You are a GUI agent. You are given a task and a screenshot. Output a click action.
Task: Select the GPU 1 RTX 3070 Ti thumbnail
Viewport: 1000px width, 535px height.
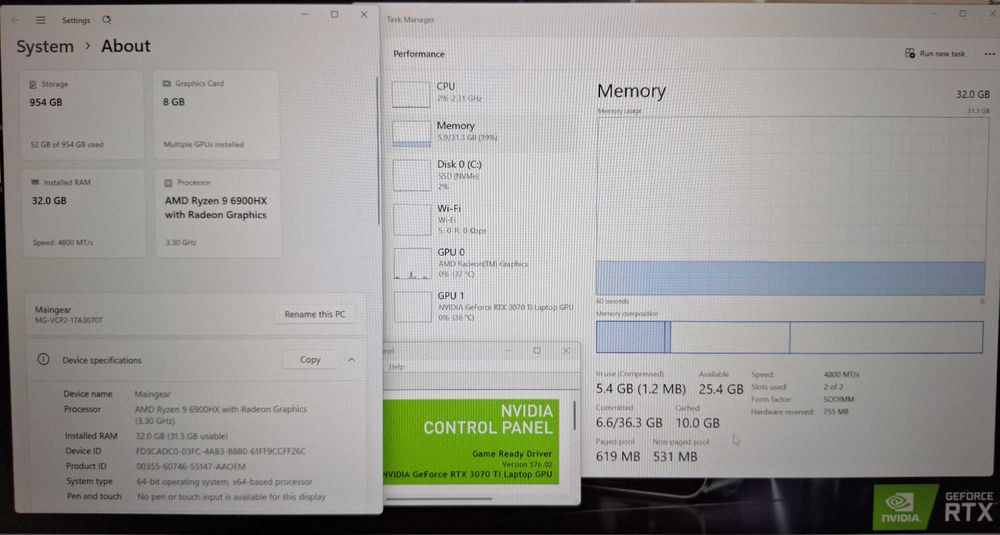pyautogui.click(x=413, y=307)
